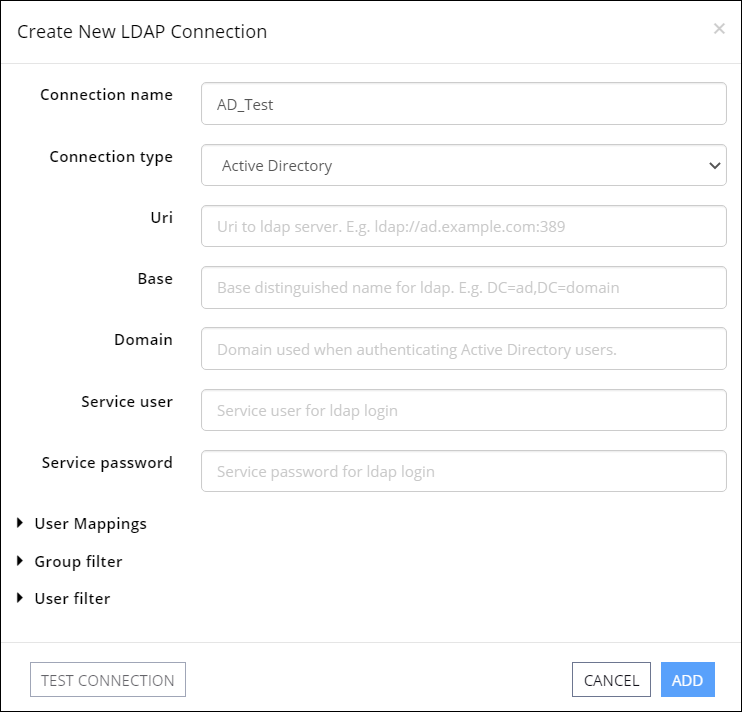Click the Base distinguished name field
The height and width of the screenshot is (712, 742).
[463, 287]
